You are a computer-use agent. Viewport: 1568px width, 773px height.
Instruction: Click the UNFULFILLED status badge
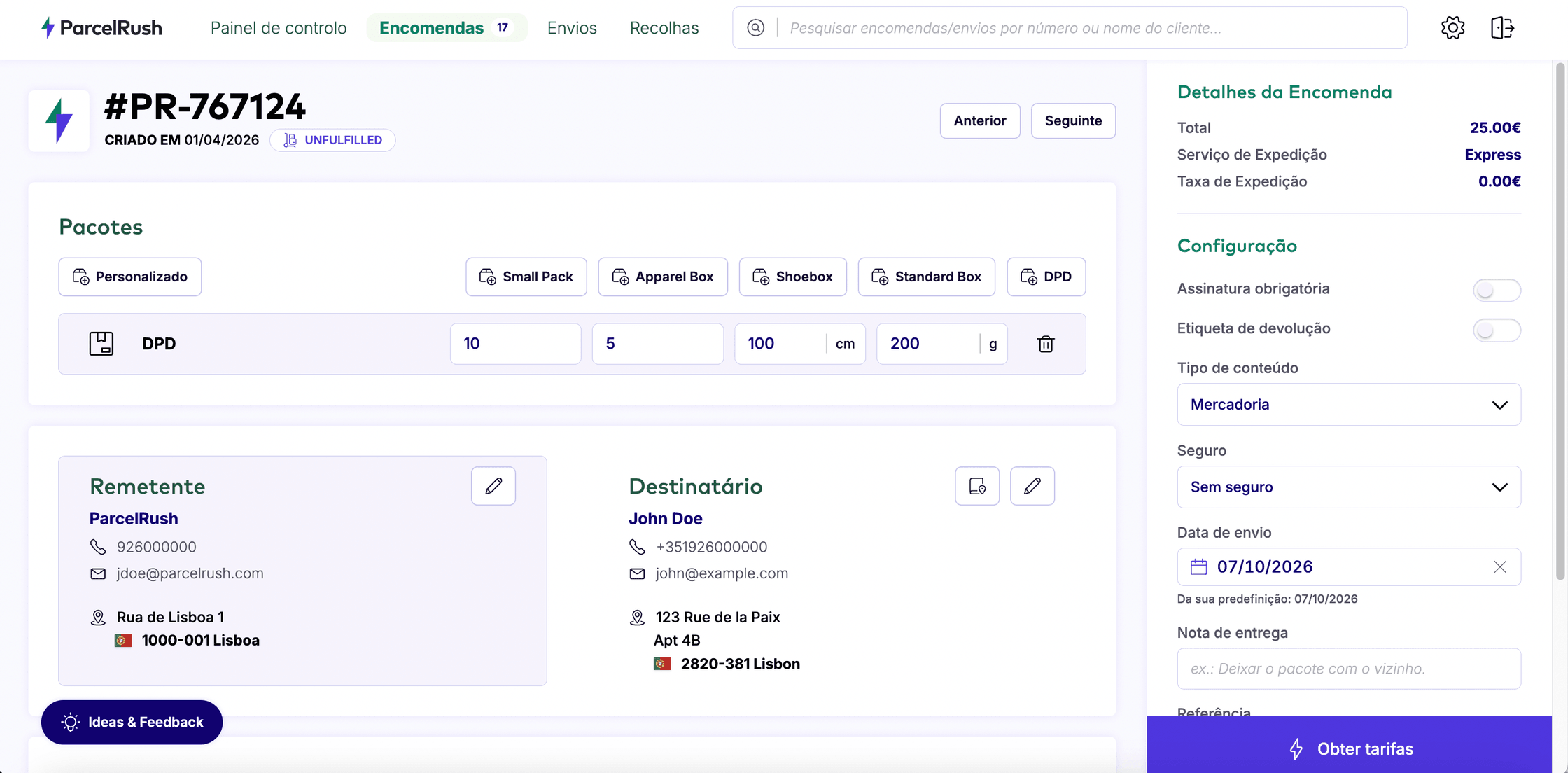(332, 140)
